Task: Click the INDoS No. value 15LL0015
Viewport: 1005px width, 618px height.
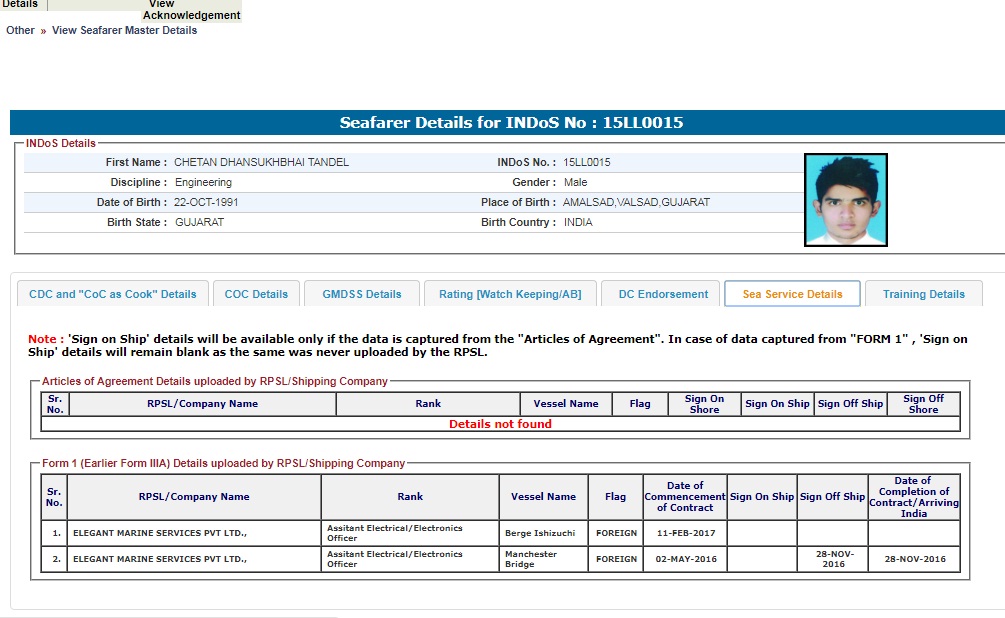Action: click(x=586, y=162)
